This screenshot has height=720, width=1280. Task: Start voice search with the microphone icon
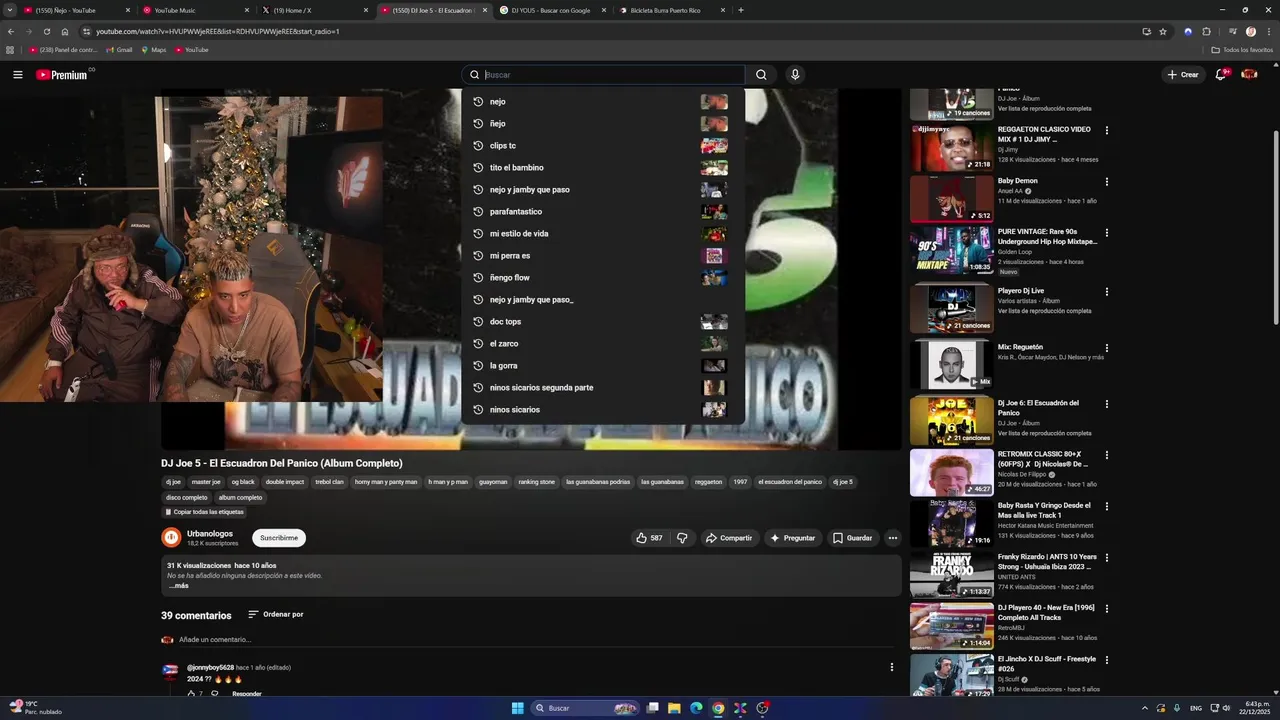coord(795,75)
